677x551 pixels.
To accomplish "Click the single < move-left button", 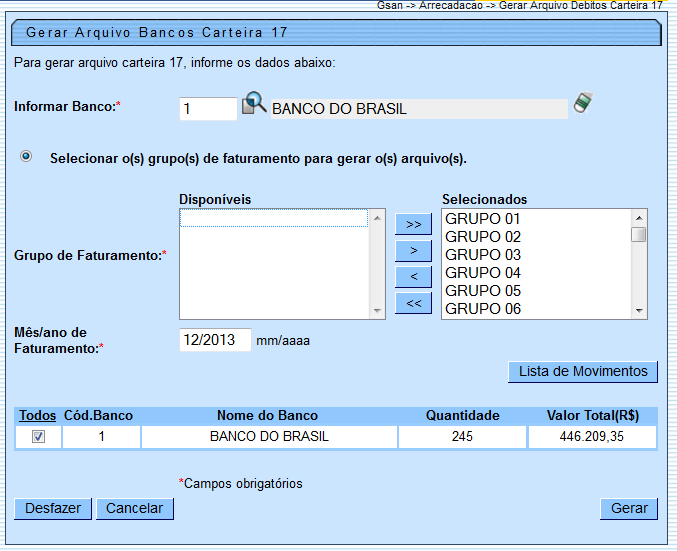I will tap(413, 276).
